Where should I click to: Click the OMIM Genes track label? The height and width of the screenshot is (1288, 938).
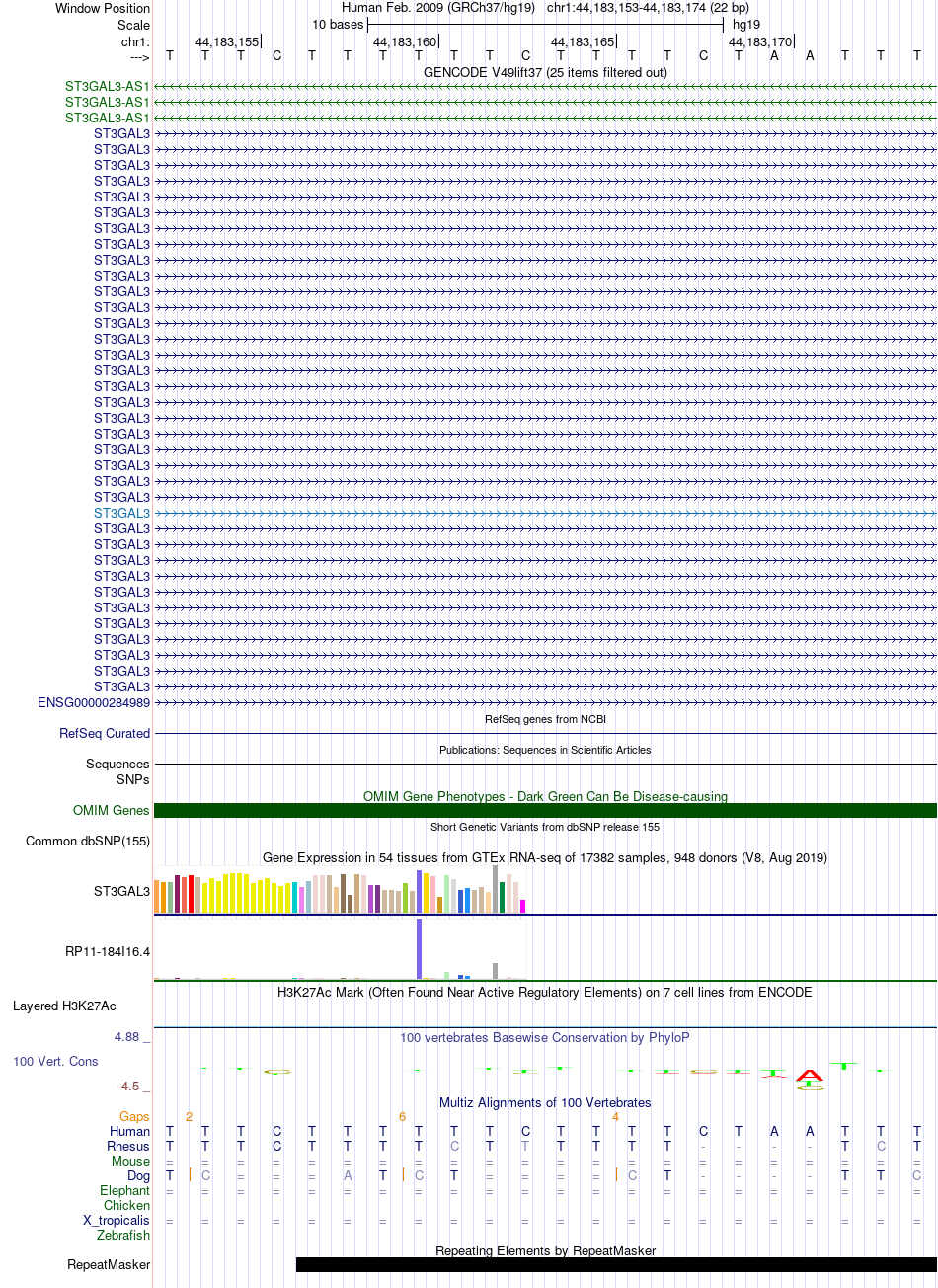[112, 810]
